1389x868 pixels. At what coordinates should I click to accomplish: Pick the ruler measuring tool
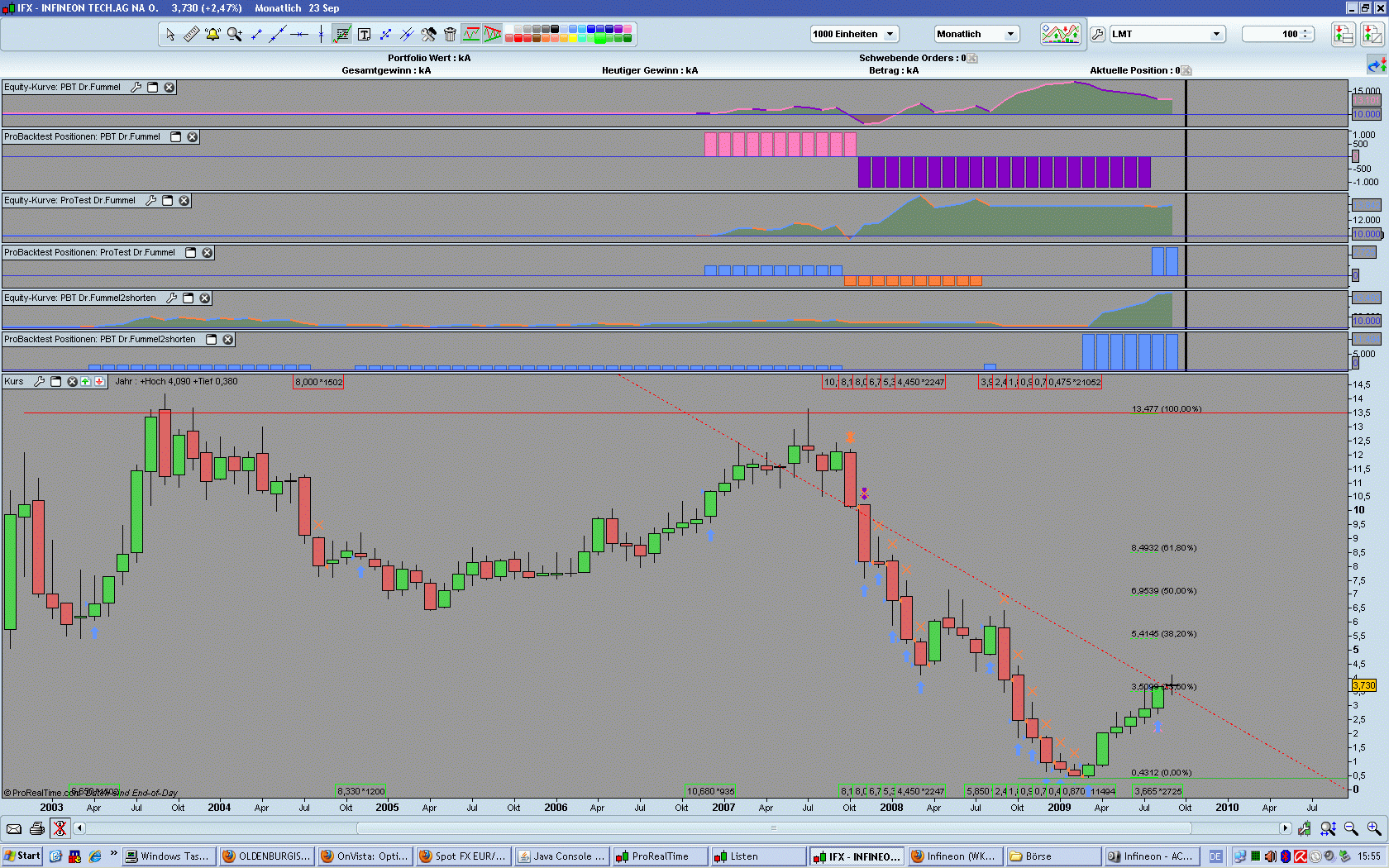coord(191,34)
